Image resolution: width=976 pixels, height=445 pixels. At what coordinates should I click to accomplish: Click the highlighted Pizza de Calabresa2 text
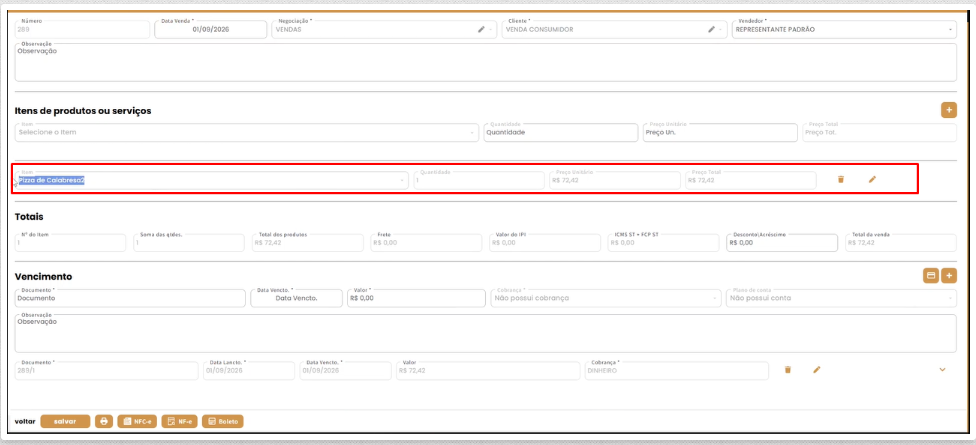click(51, 180)
